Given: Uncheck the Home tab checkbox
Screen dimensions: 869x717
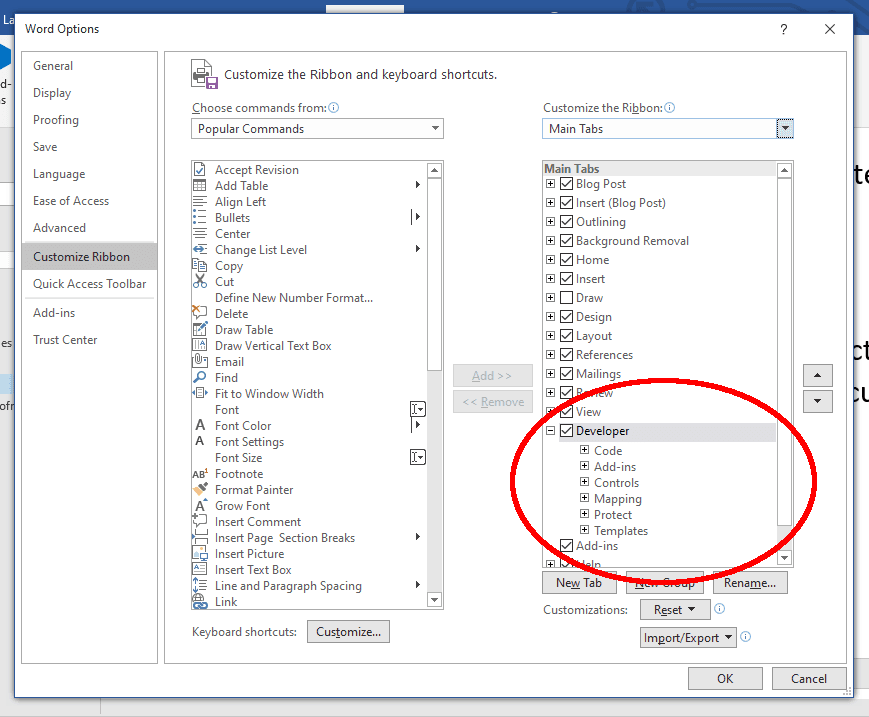Looking at the screenshot, I should 566,259.
